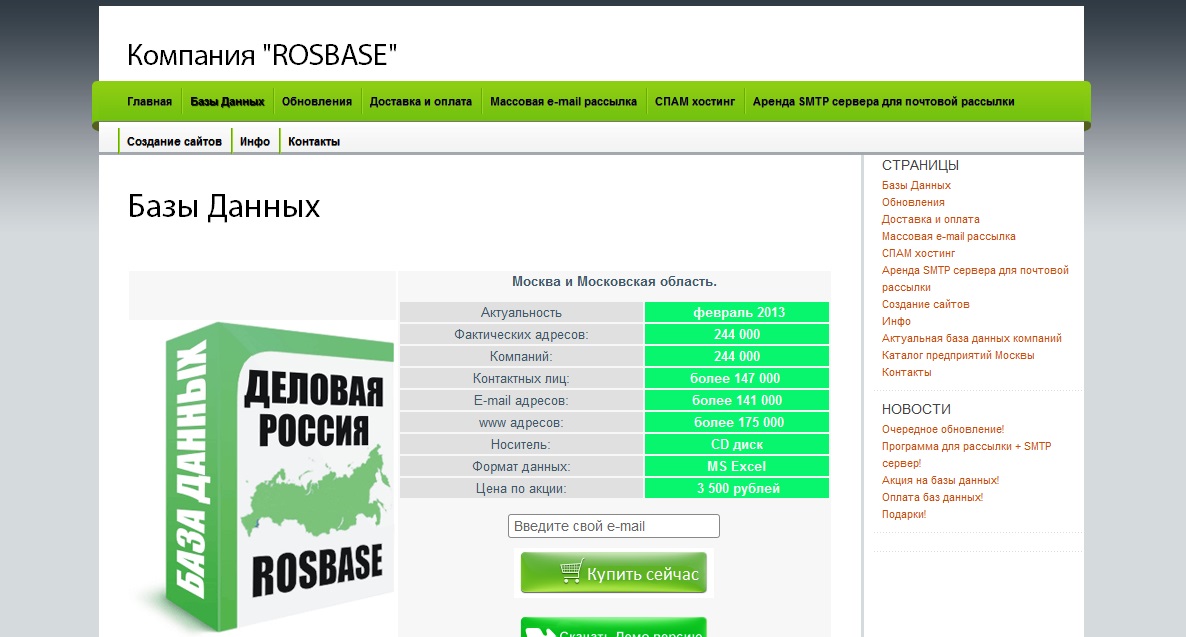Click the более 141 000 cell
This screenshot has height=637, width=1186.
[737, 400]
